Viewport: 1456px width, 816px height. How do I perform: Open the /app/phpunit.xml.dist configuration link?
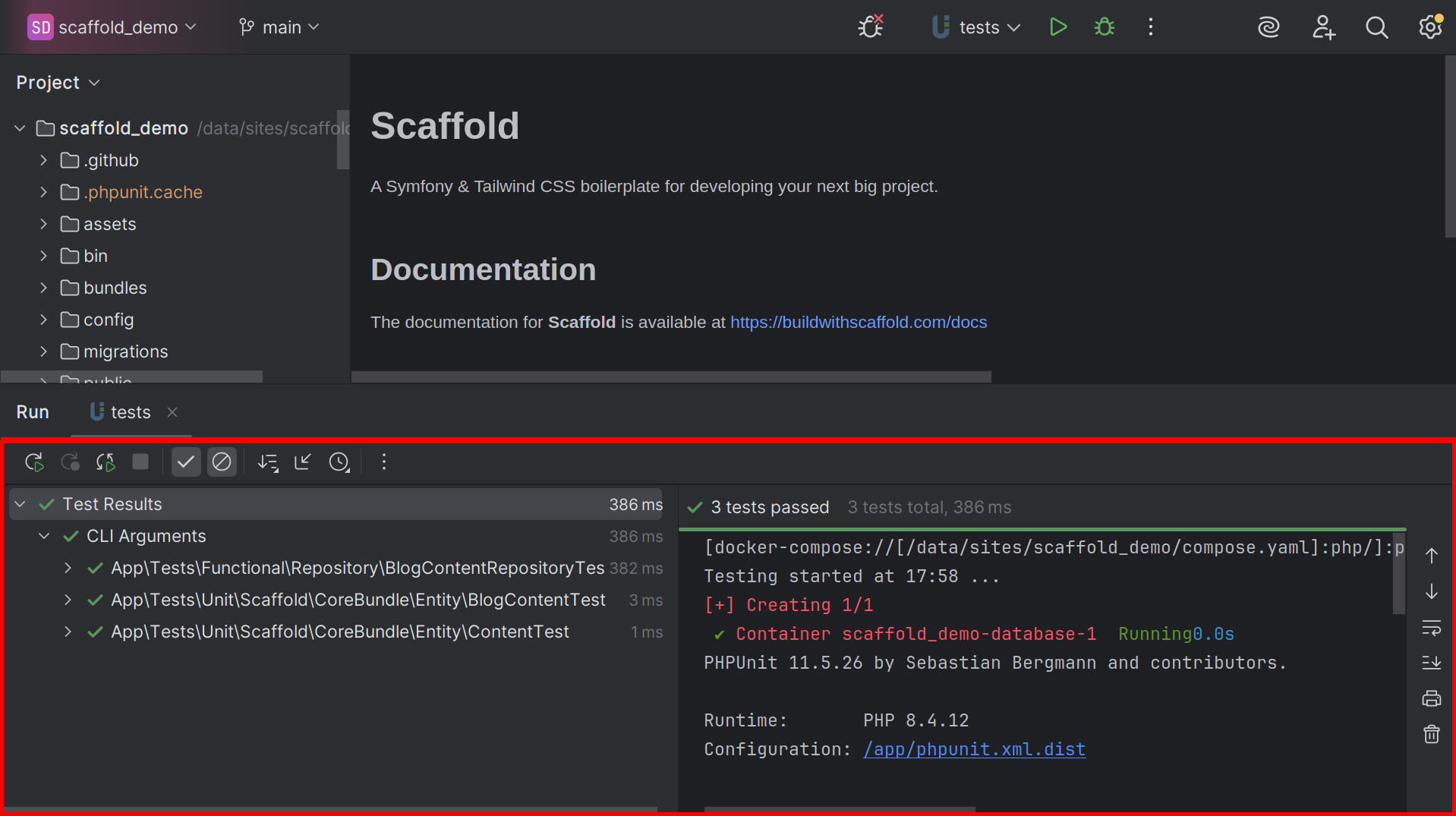pos(974,750)
